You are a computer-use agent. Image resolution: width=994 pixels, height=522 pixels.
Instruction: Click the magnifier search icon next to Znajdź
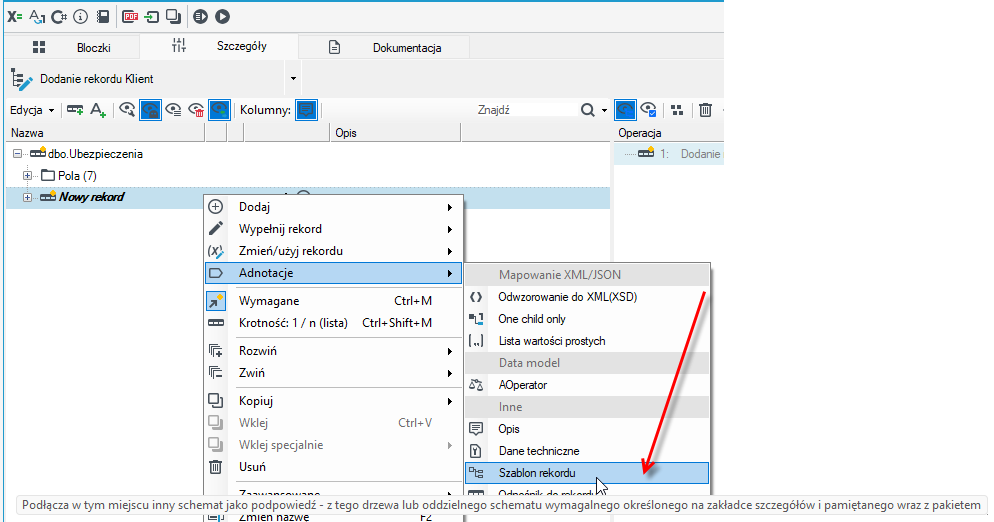pyautogui.click(x=588, y=110)
